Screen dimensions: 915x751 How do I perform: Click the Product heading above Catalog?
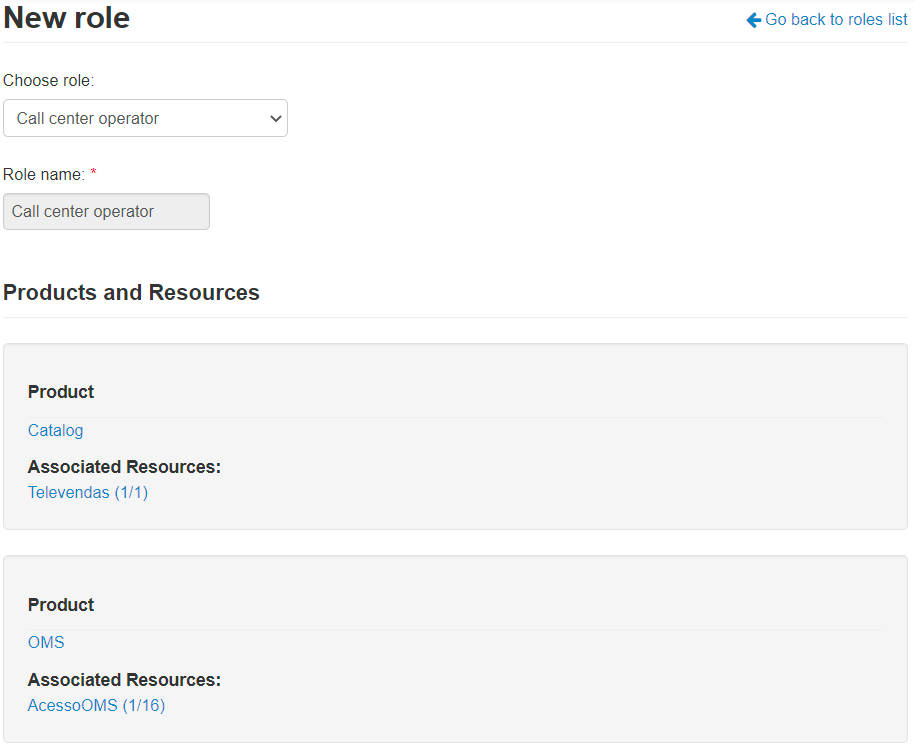tap(61, 392)
